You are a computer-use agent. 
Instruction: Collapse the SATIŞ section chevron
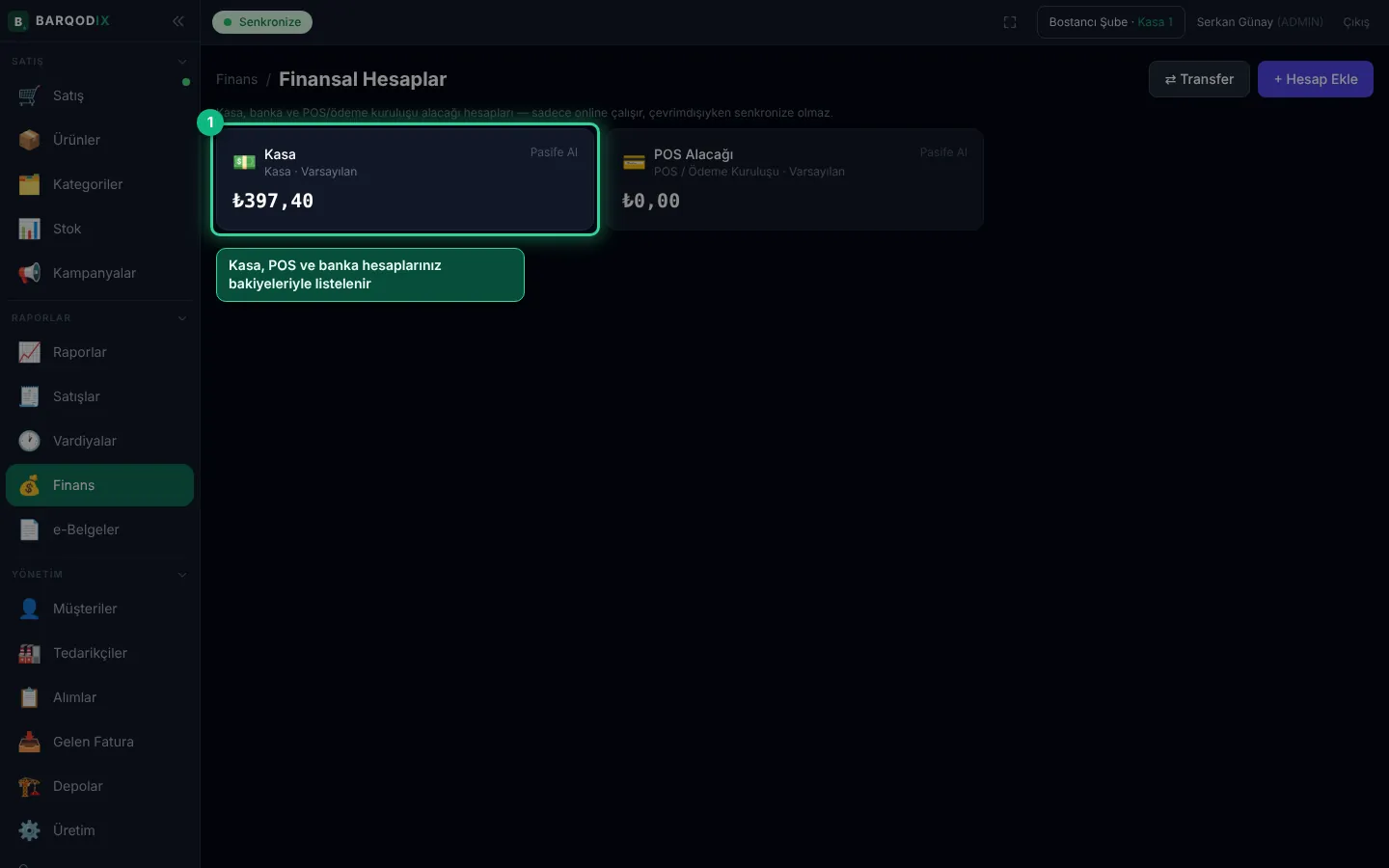[182, 62]
